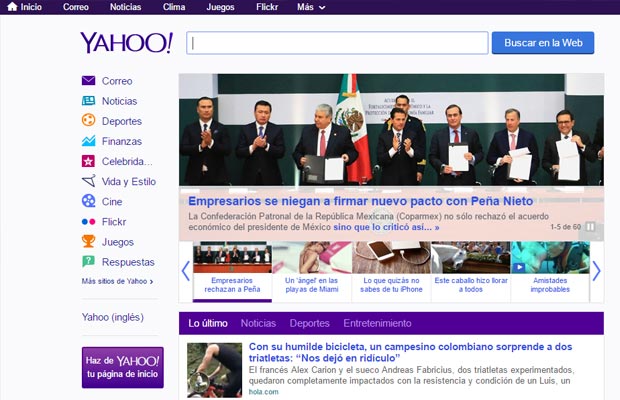Click the Flickr dots icon
This screenshot has height=400, width=620.
88,222
